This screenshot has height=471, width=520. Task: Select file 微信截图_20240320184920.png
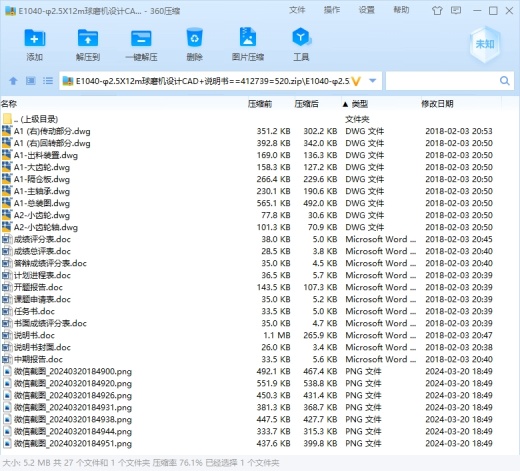pyautogui.click(x=73, y=383)
